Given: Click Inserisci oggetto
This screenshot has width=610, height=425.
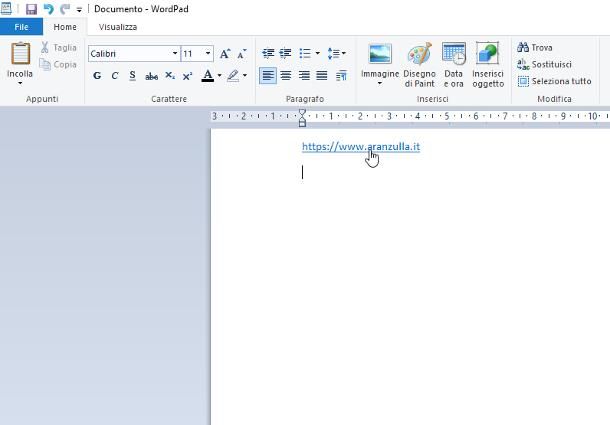Looking at the screenshot, I should point(488,65).
